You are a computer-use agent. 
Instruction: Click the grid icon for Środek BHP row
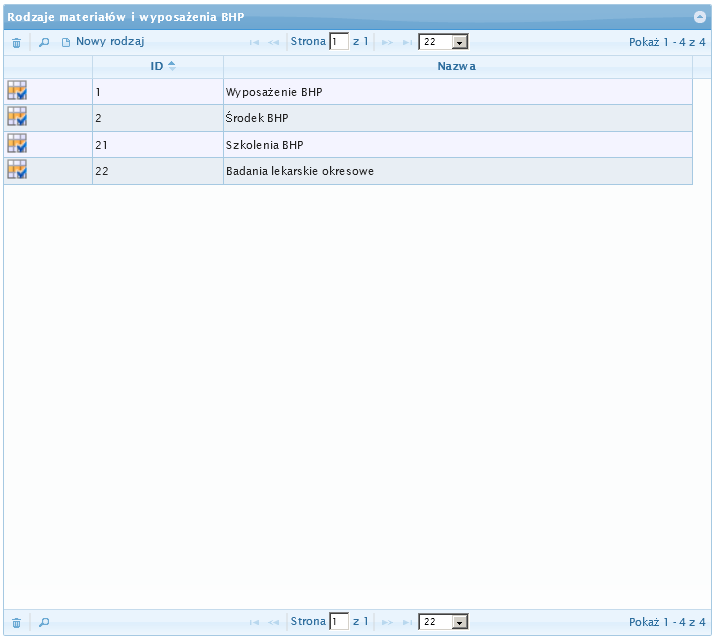pos(17,116)
